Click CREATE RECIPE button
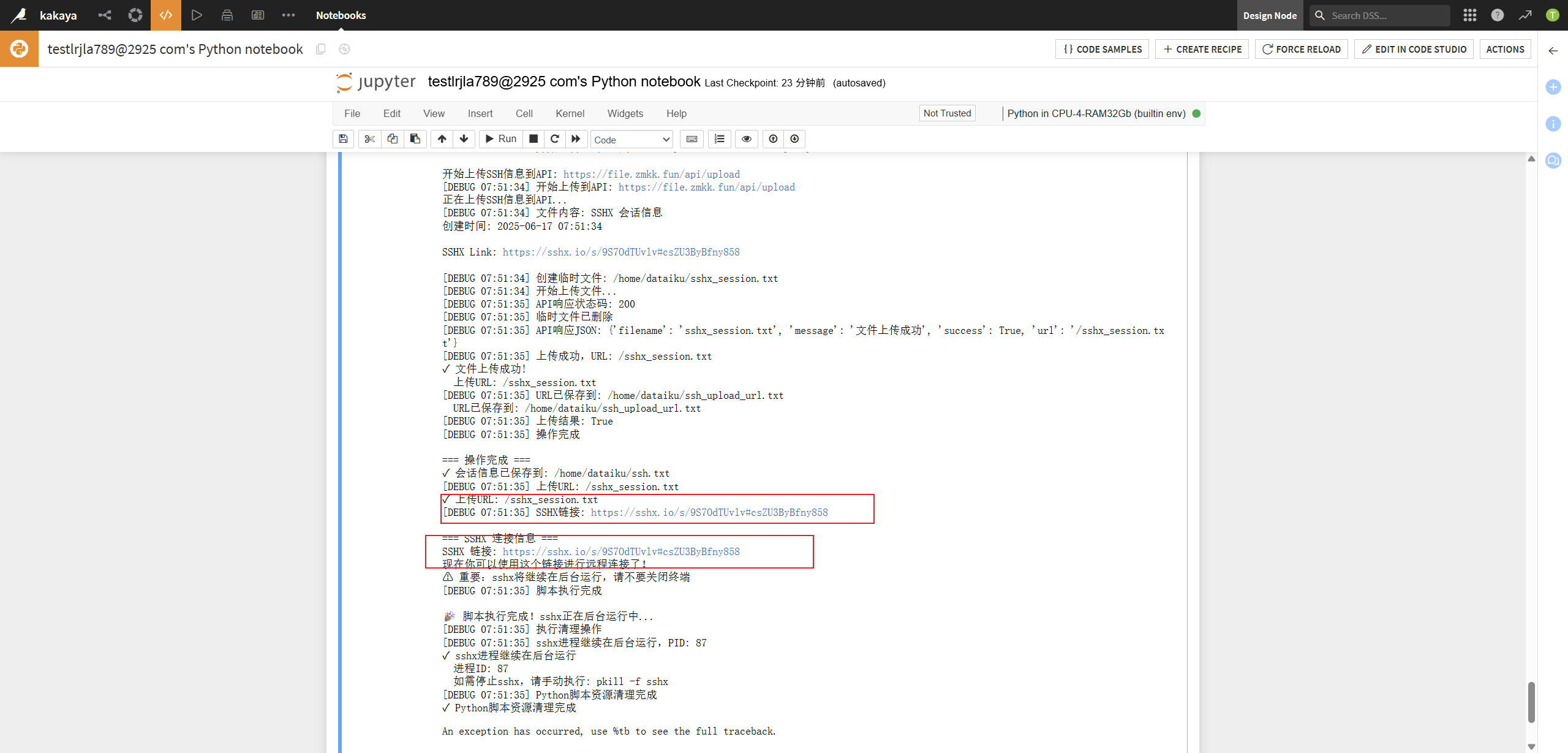 1202,49
